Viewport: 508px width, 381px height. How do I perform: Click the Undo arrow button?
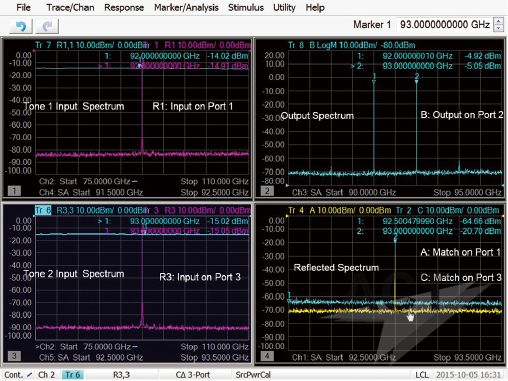point(21,26)
